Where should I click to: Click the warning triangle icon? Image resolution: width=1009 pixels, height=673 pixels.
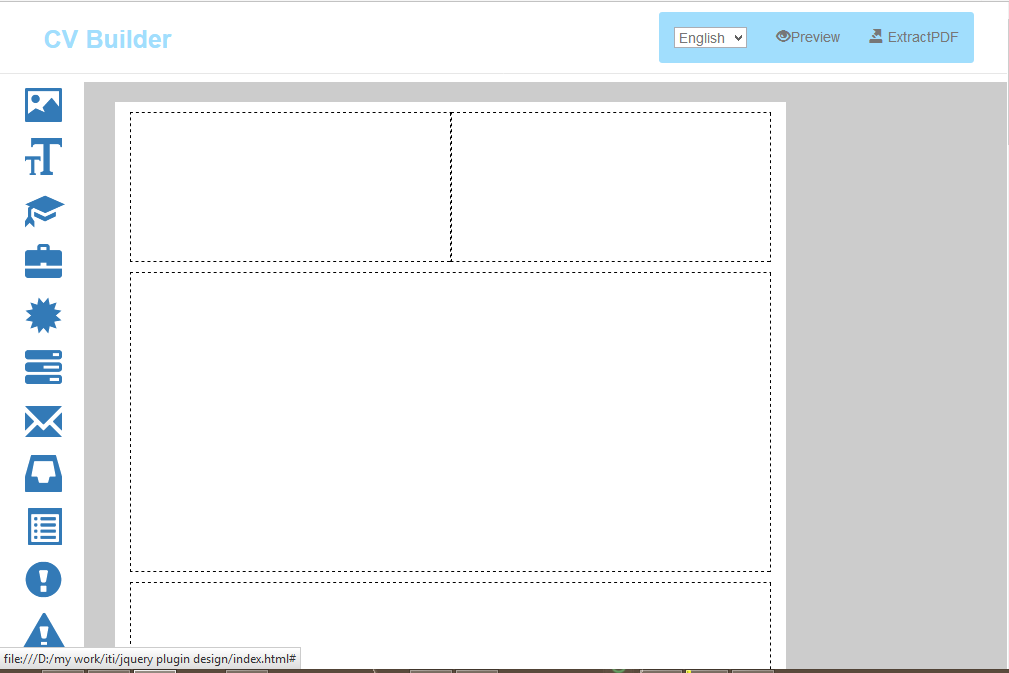point(43,632)
